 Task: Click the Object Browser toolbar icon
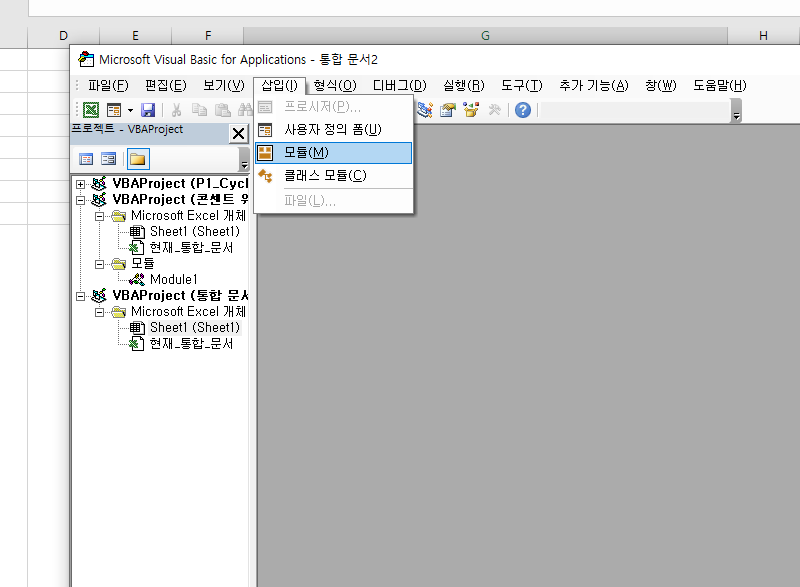pos(471,110)
